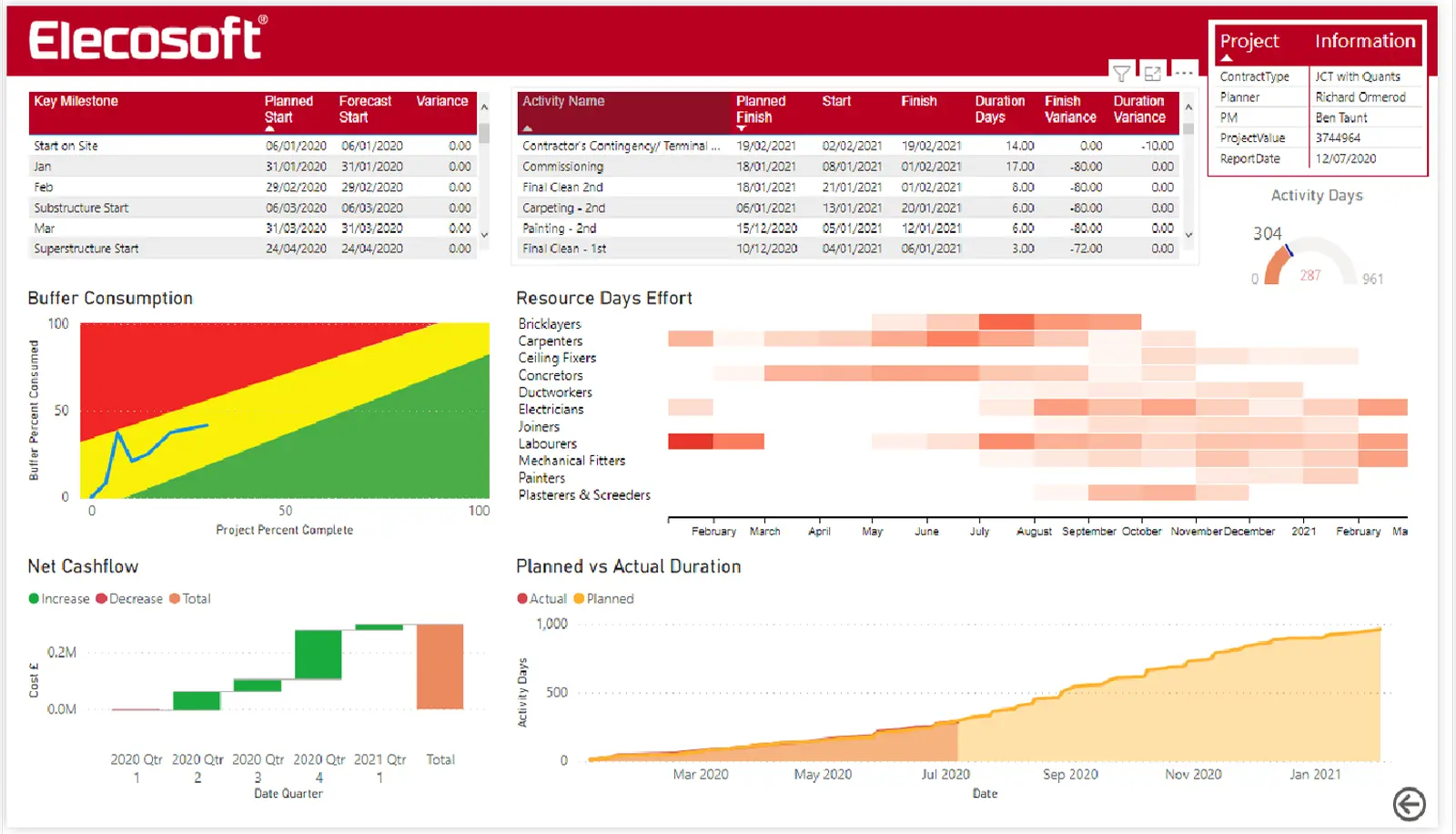1456x834 pixels.
Task: Toggle the Planned legend in Planned vs Actual Duration
Action: (604, 598)
